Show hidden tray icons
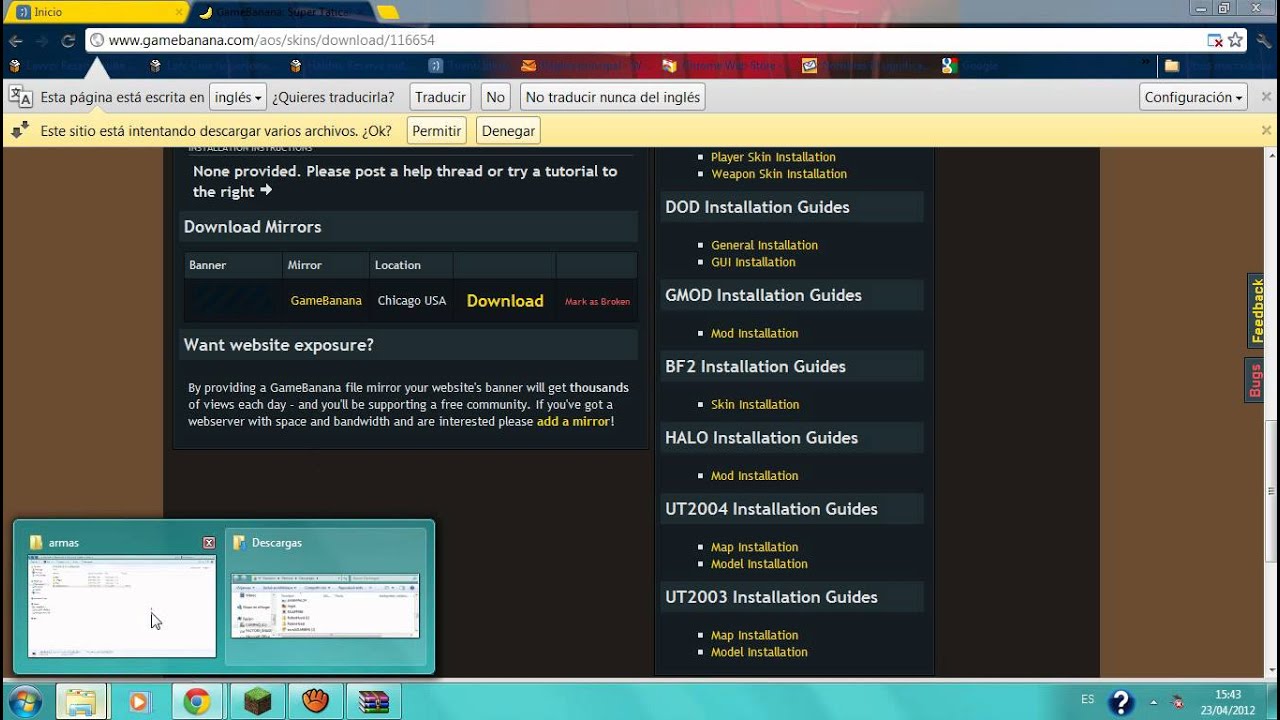Screen dimensions: 1280x720 click(1153, 701)
